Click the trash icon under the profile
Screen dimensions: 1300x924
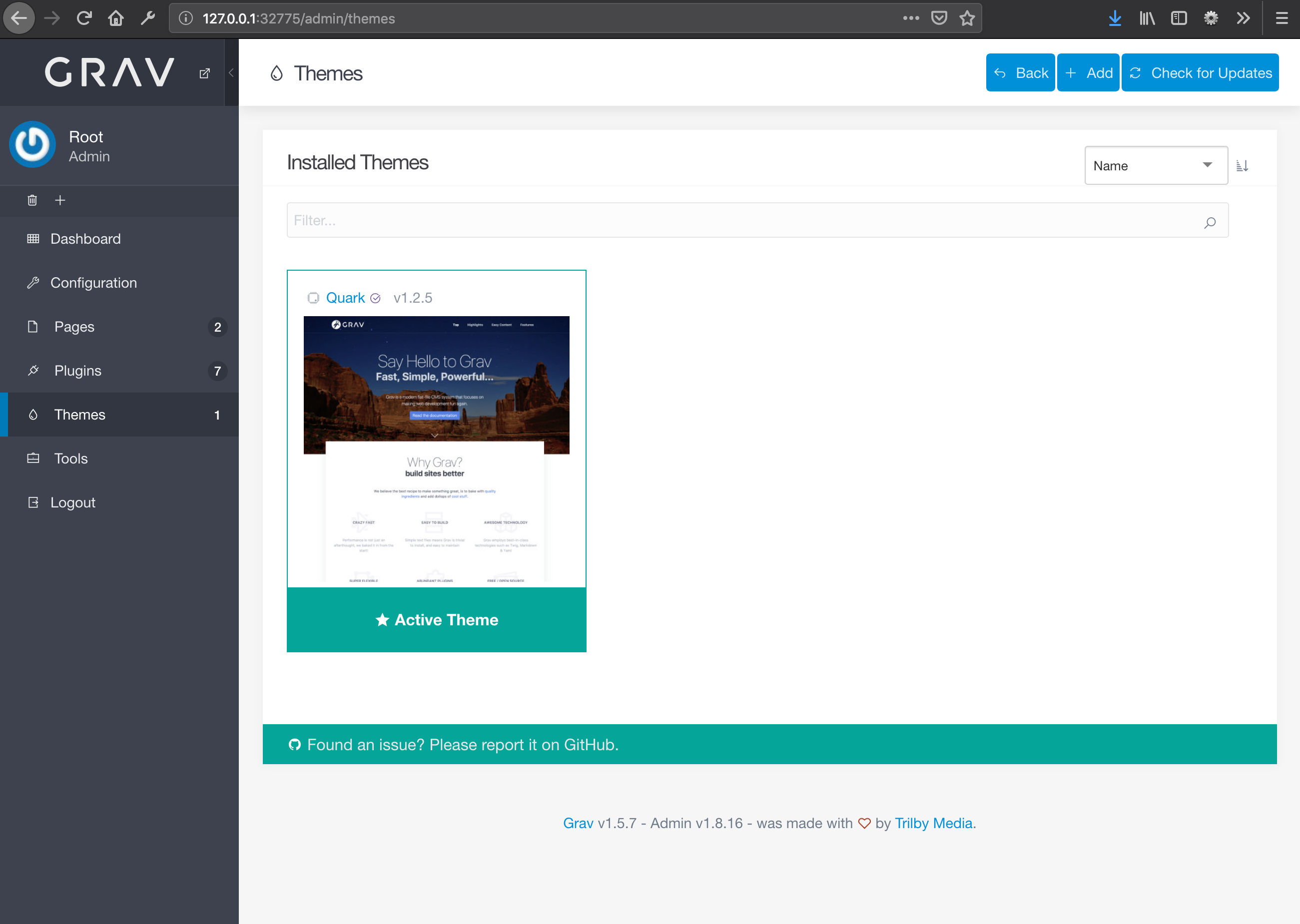(x=32, y=200)
